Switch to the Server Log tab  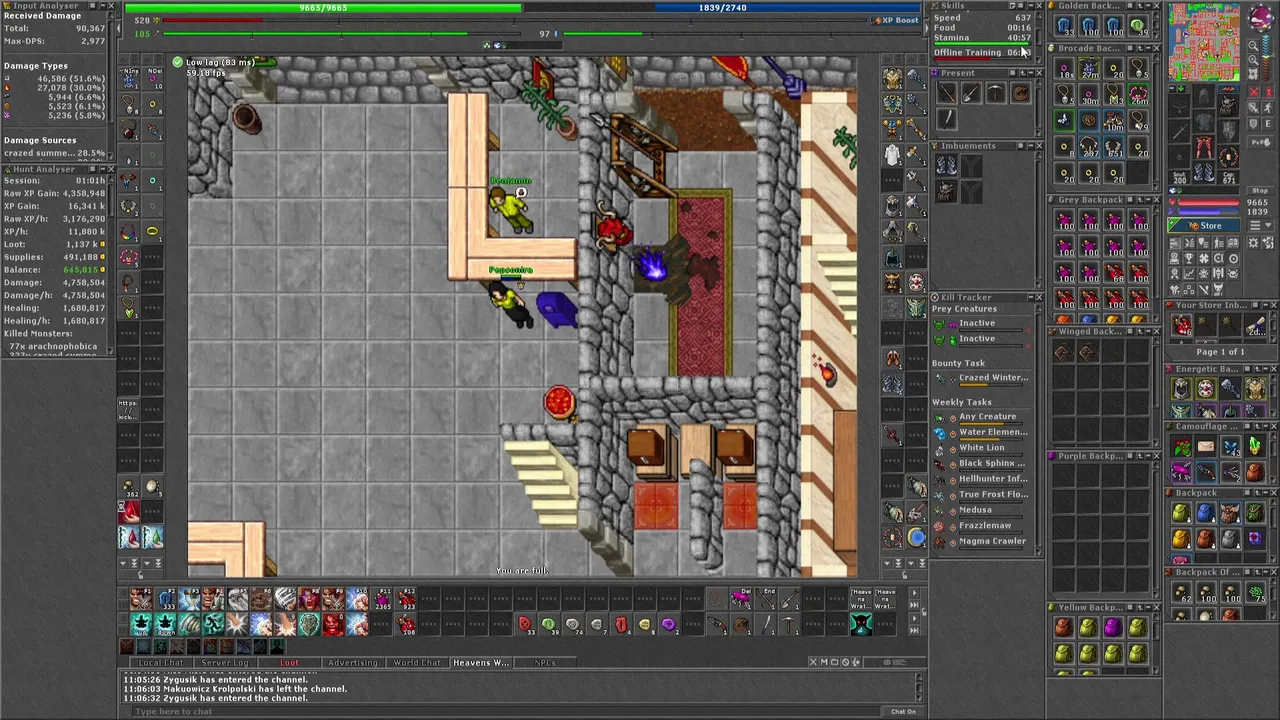click(x=225, y=663)
